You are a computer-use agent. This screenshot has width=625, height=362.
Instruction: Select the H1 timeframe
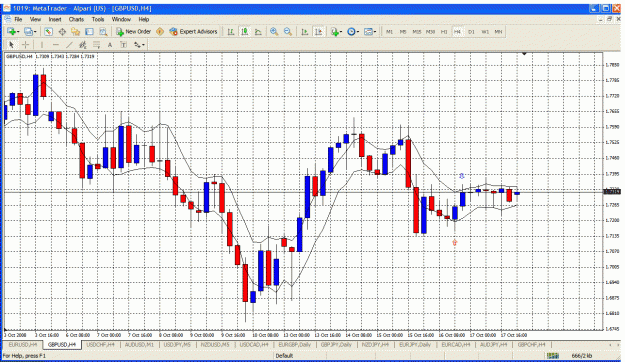pos(444,32)
